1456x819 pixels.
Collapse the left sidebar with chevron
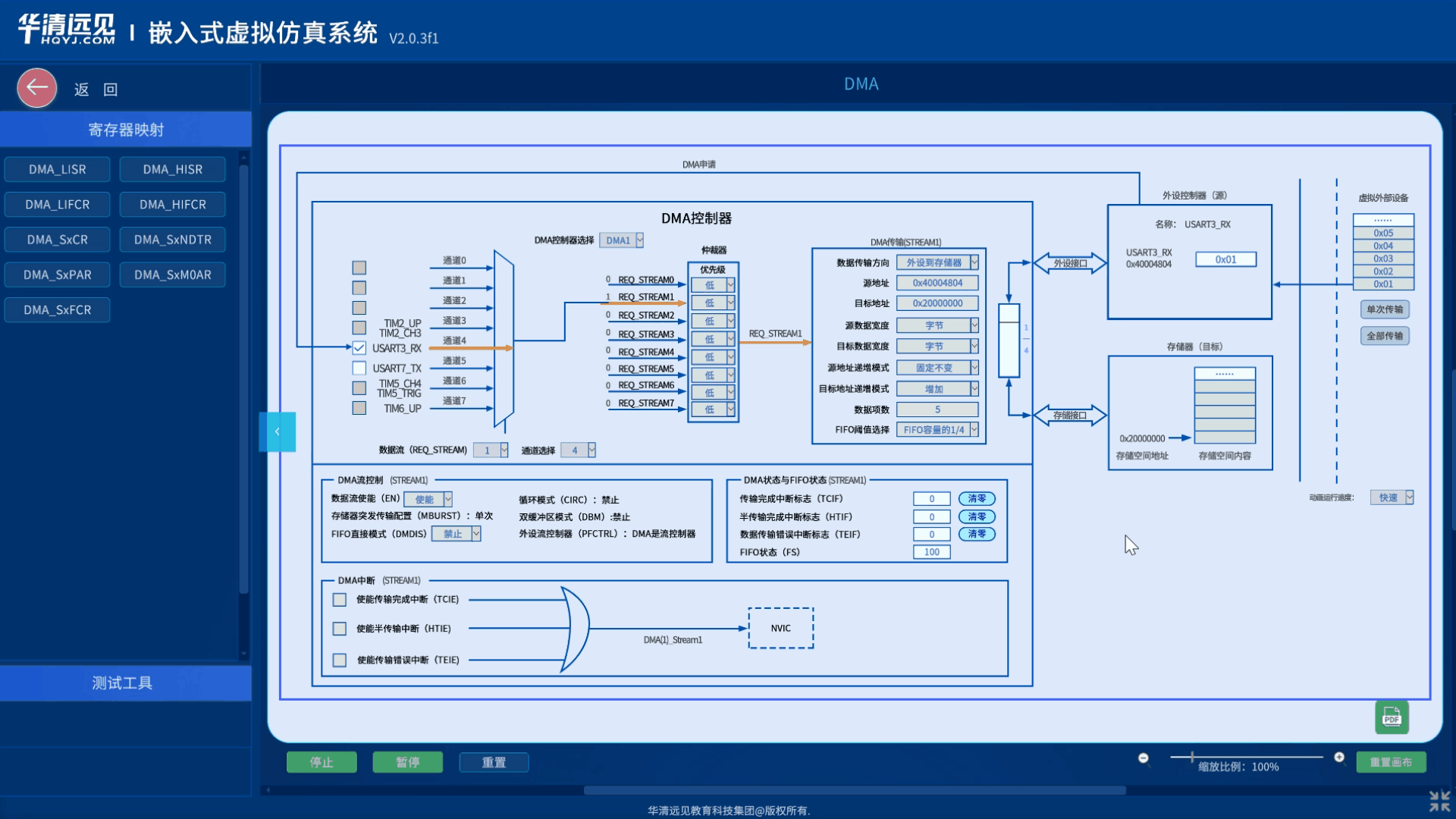point(277,431)
